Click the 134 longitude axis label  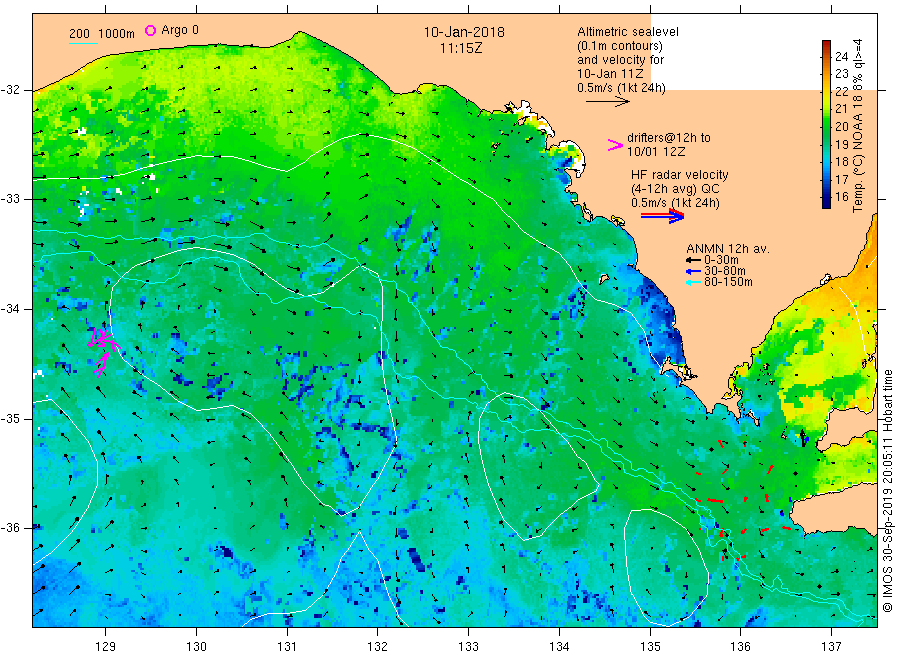point(559,646)
